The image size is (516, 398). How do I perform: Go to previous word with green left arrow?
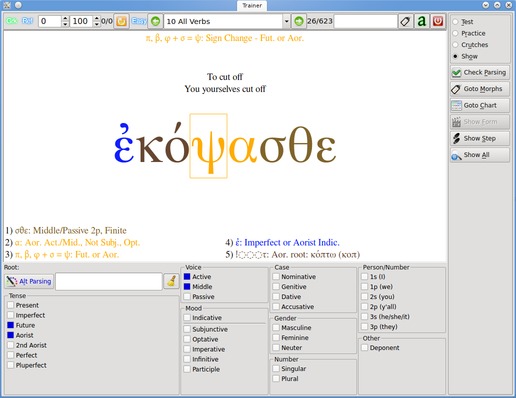click(x=155, y=21)
